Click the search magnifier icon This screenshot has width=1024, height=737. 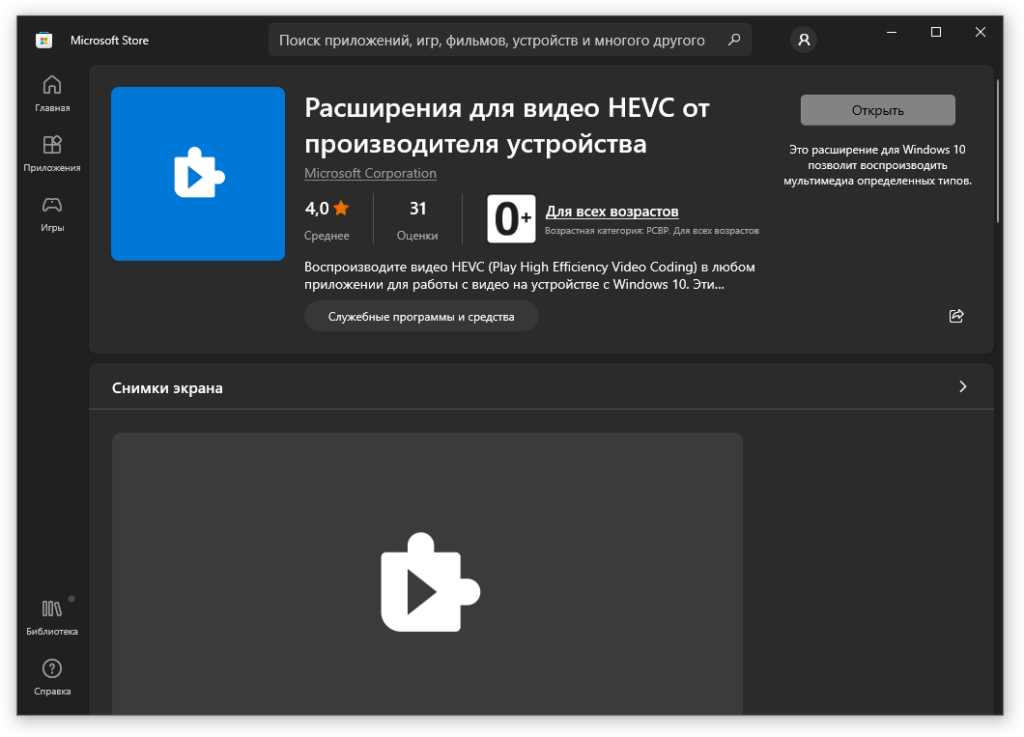[x=734, y=40]
